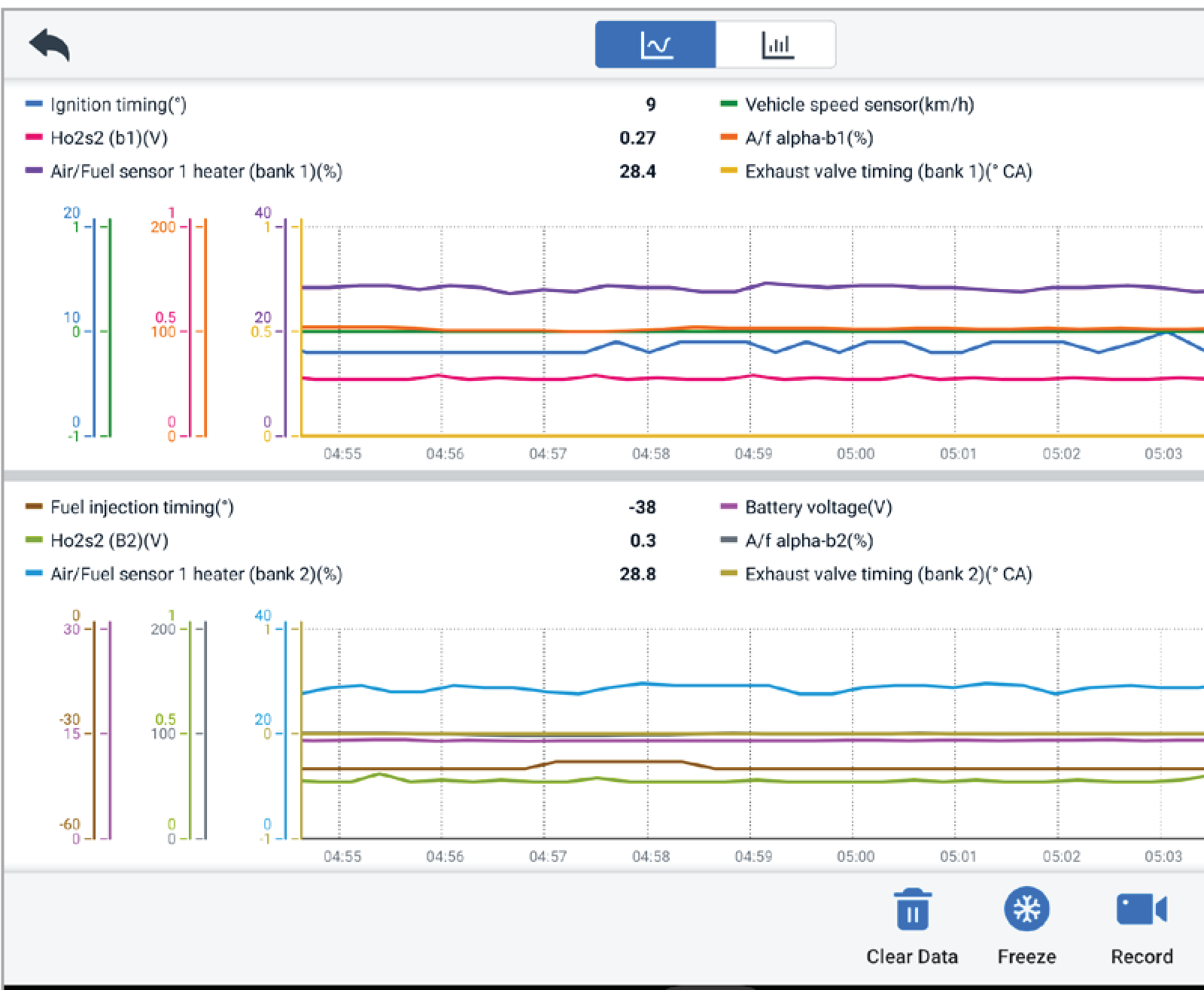Select Battery voltage(V) legend entry
Image resolution: width=1204 pixels, height=990 pixels.
818,507
